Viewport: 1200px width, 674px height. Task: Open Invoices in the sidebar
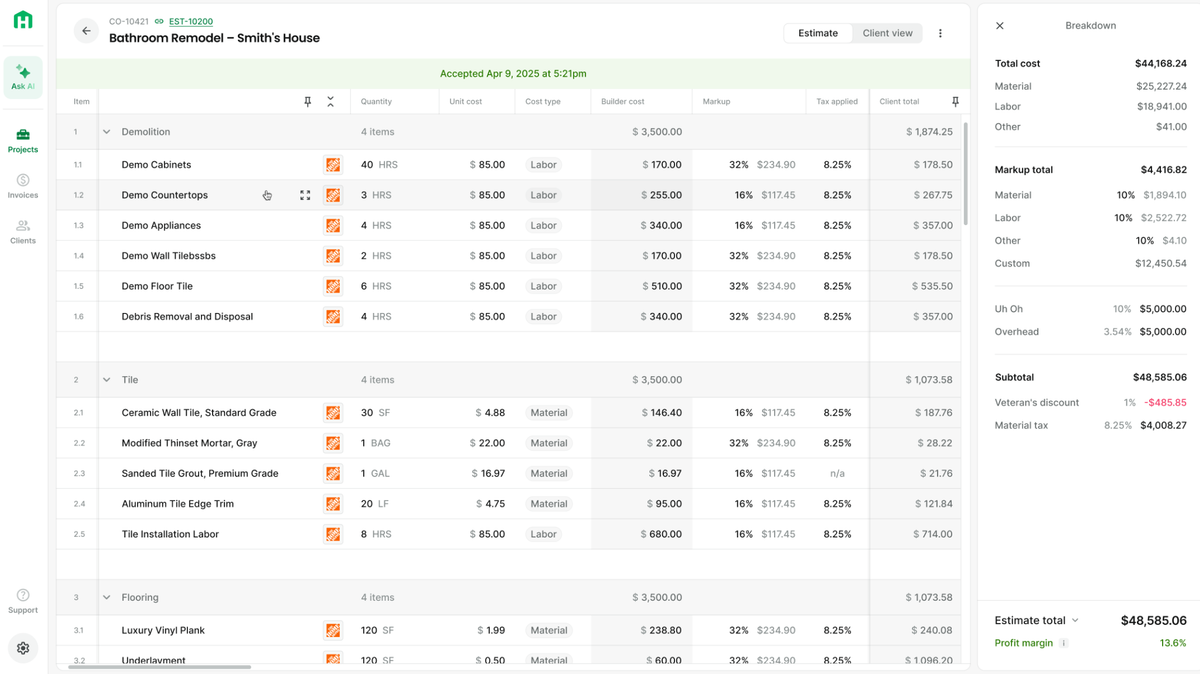[x=23, y=186]
